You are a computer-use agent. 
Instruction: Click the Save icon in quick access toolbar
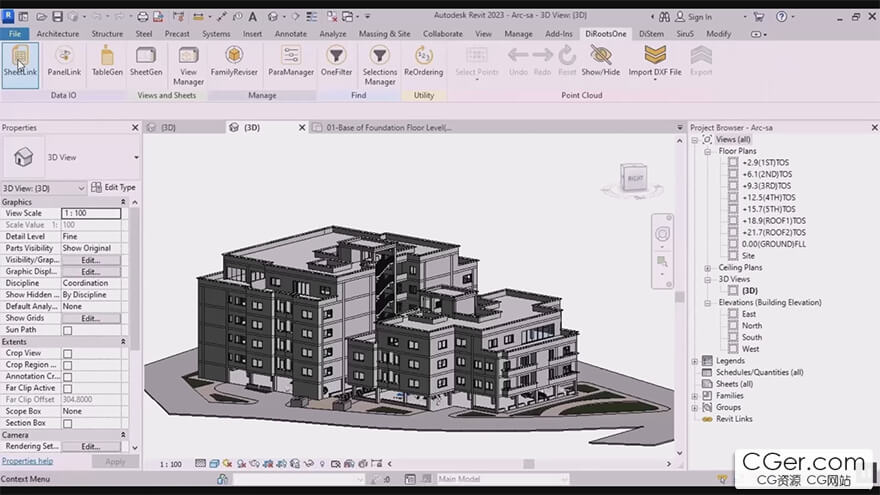[57, 16]
